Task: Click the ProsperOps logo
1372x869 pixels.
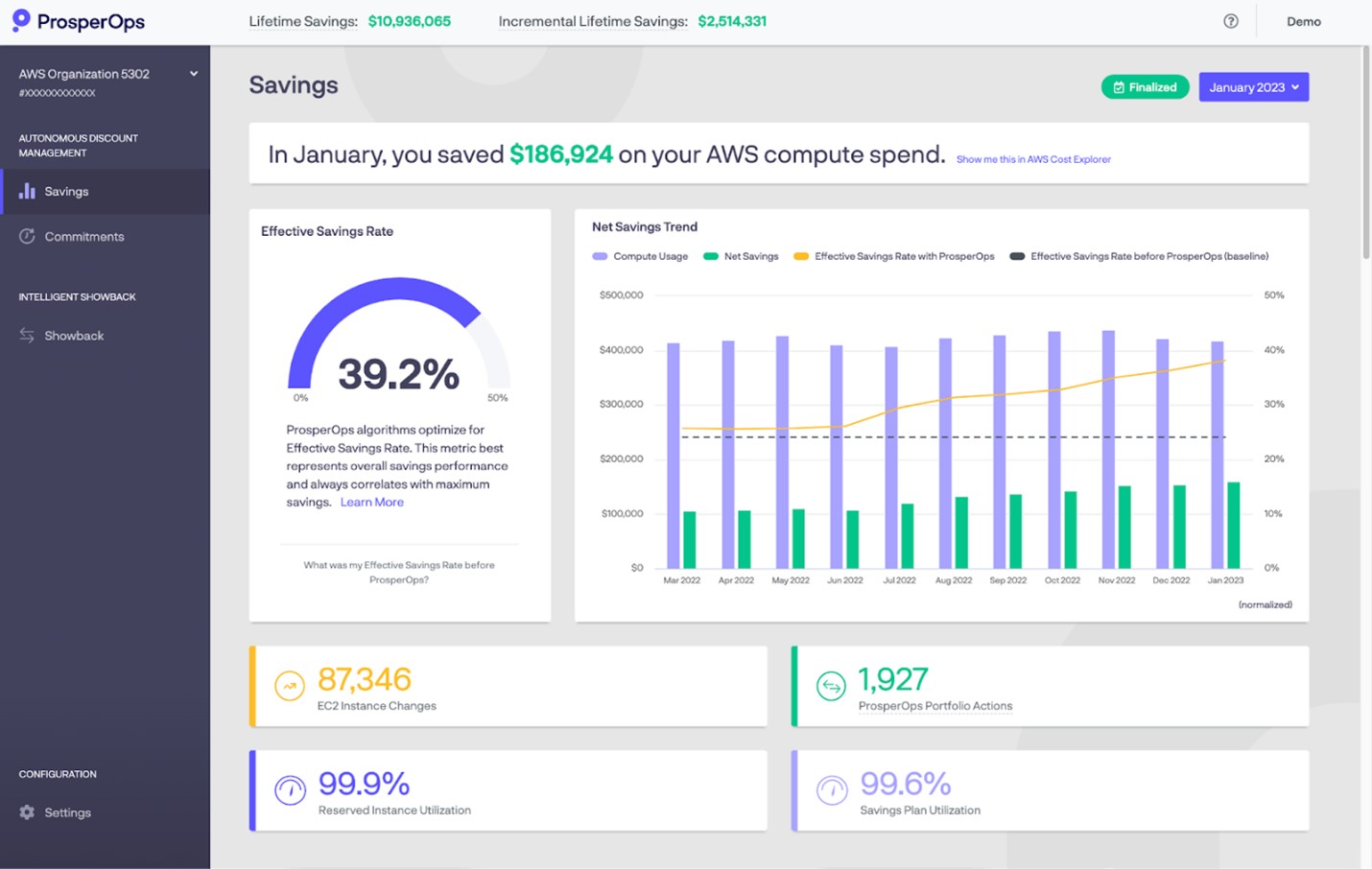Action: pos(77,20)
